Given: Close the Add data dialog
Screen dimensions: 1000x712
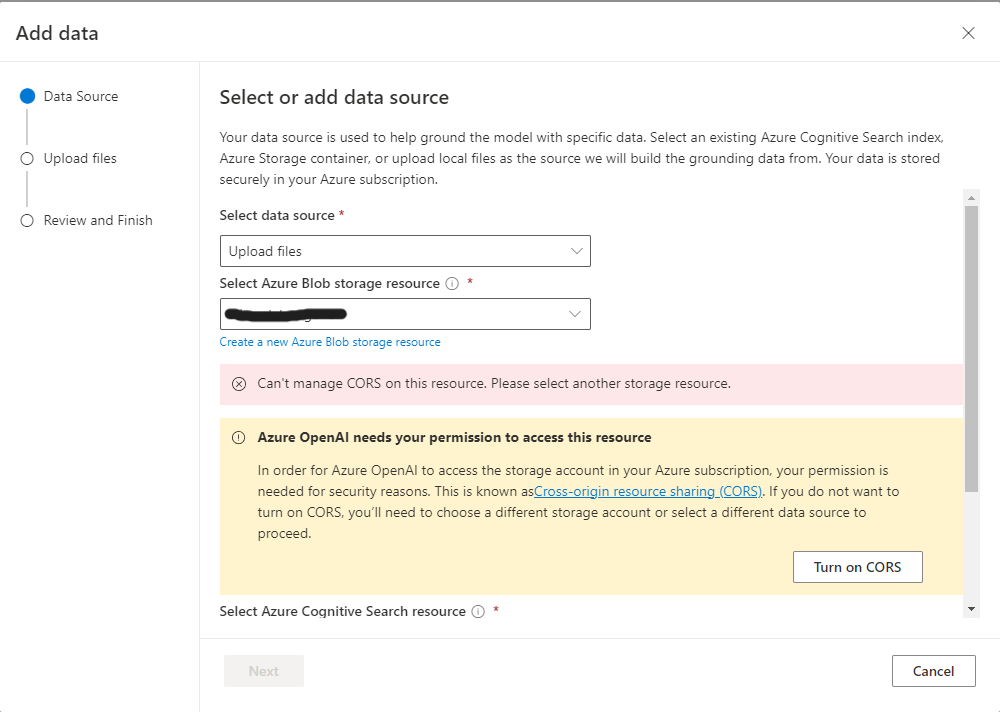Looking at the screenshot, I should pyautogui.click(x=968, y=33).
